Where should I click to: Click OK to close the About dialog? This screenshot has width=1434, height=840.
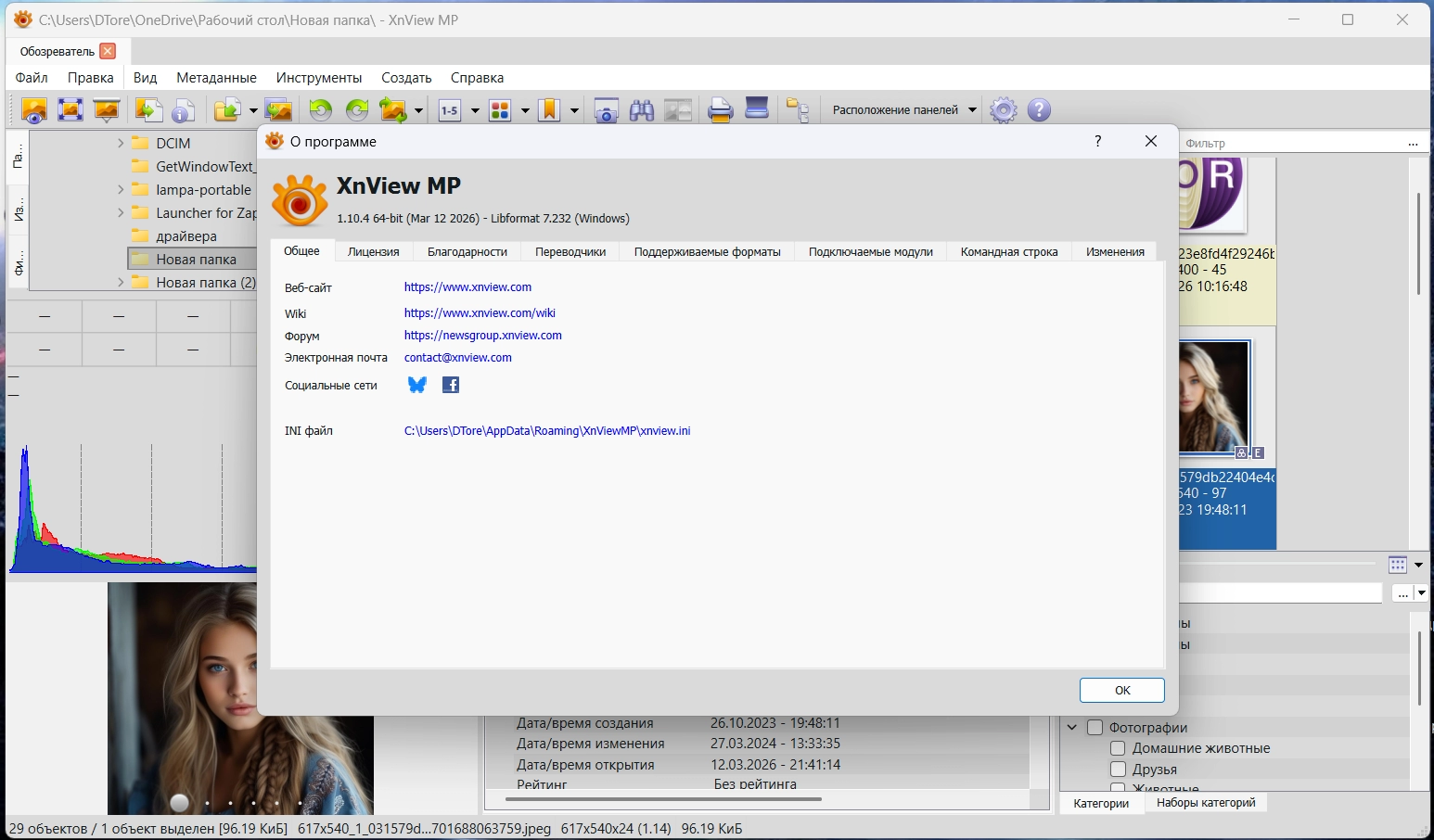click(1122, 690)
